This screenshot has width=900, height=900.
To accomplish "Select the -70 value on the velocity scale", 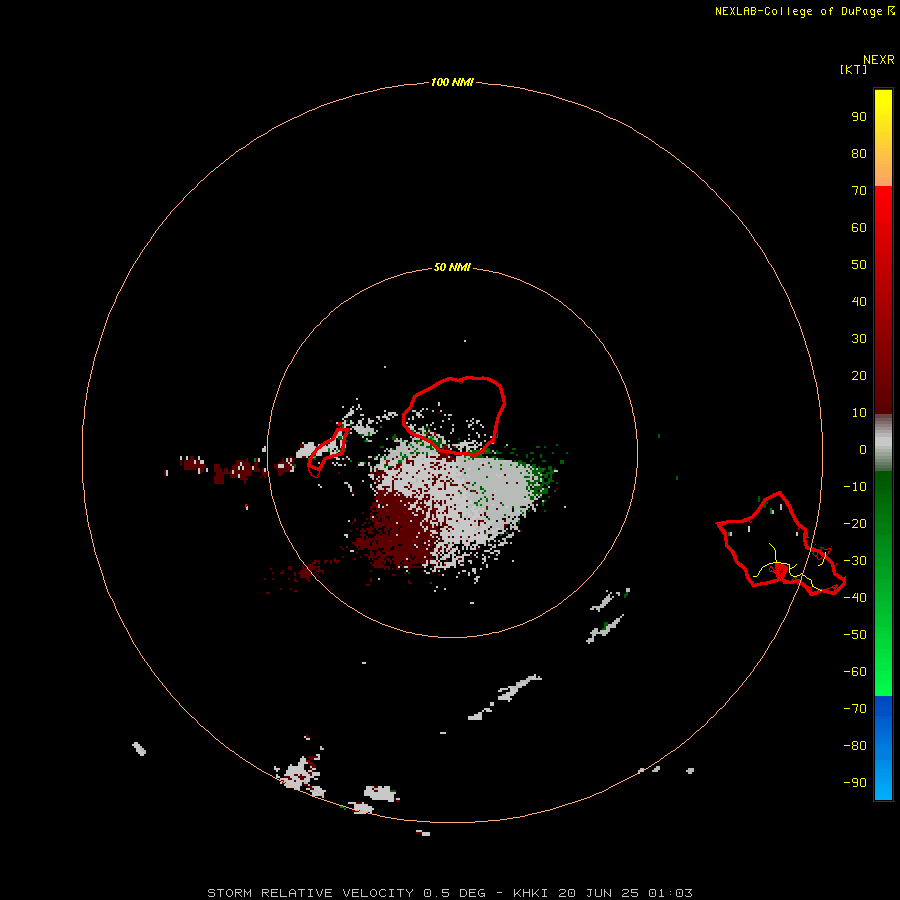I will click(x=855, y=708).
